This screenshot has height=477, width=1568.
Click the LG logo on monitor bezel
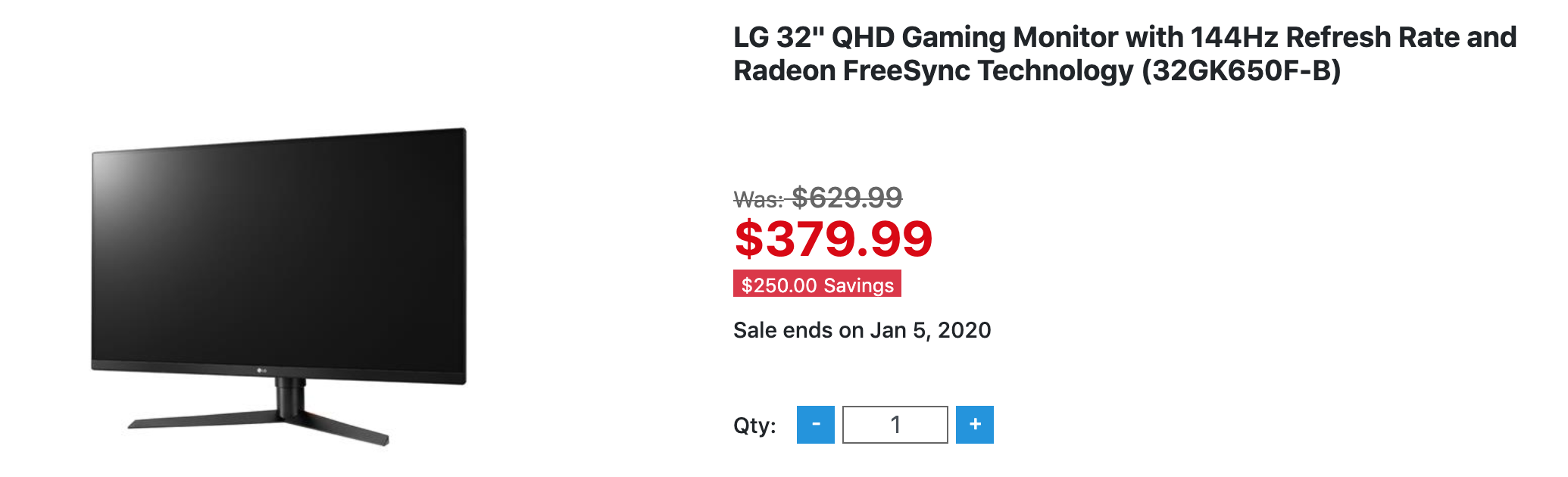260,370
